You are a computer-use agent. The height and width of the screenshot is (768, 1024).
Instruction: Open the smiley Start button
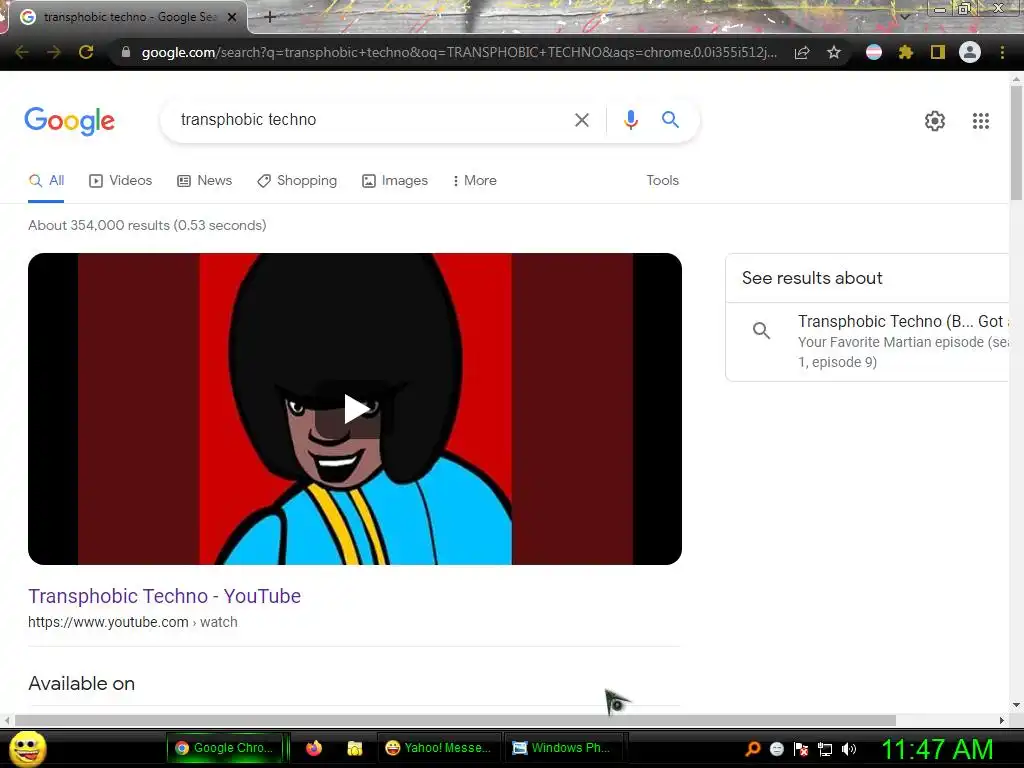(27, 749)
